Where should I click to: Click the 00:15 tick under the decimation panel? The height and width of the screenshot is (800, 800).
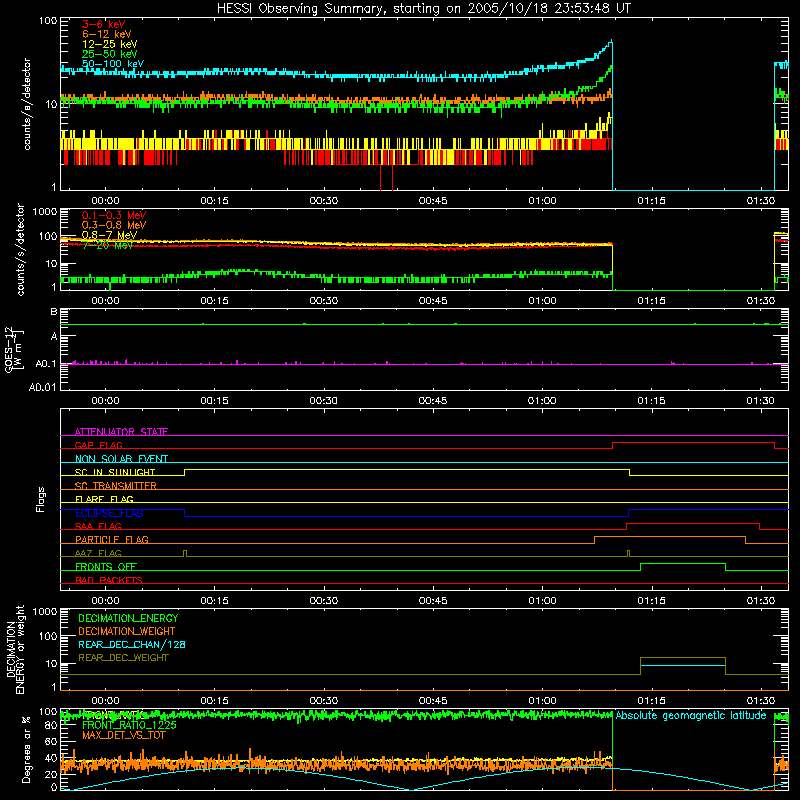[x=214, y=701]
